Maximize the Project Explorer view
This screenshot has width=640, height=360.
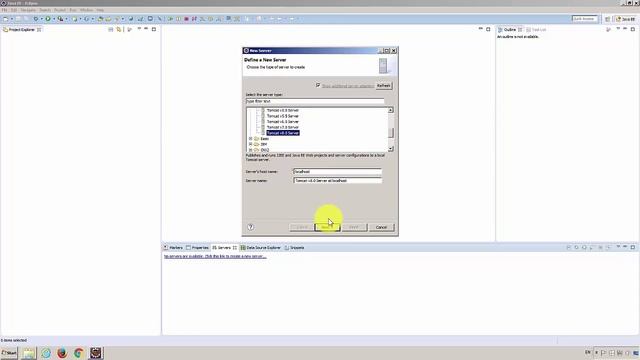click(x=154, y=29)
